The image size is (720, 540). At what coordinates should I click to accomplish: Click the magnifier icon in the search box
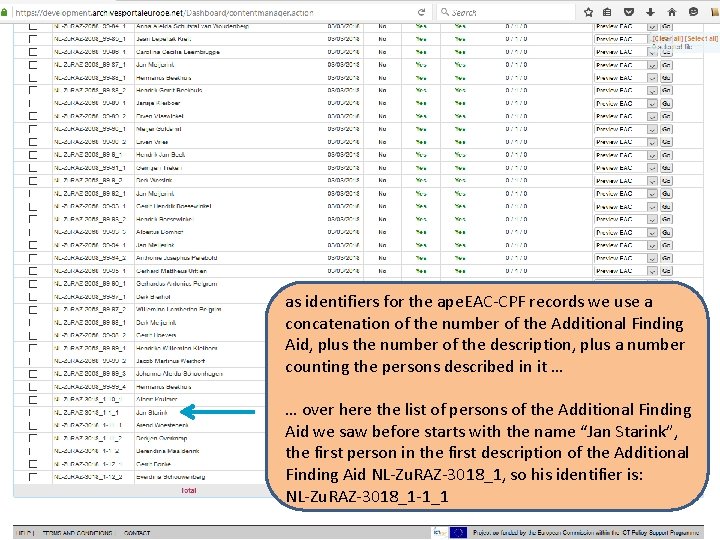tap(444, 12)
